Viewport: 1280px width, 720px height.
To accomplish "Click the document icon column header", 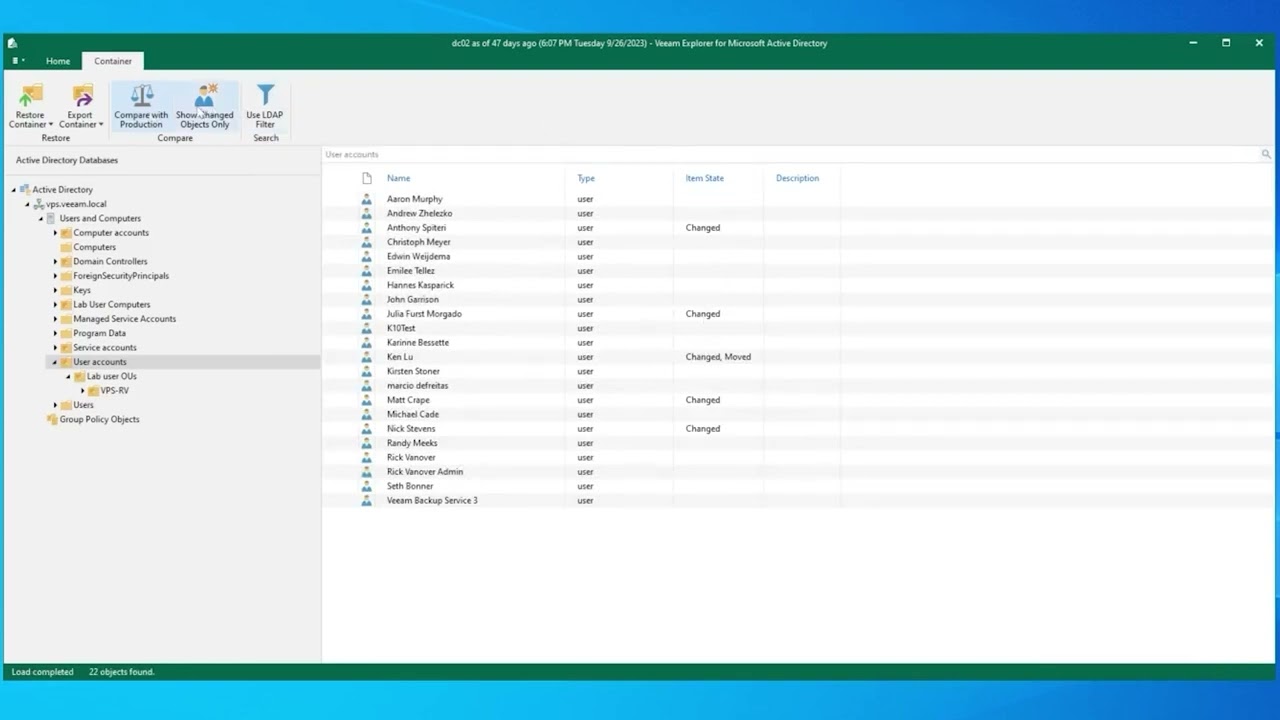I will click(367, 178).
